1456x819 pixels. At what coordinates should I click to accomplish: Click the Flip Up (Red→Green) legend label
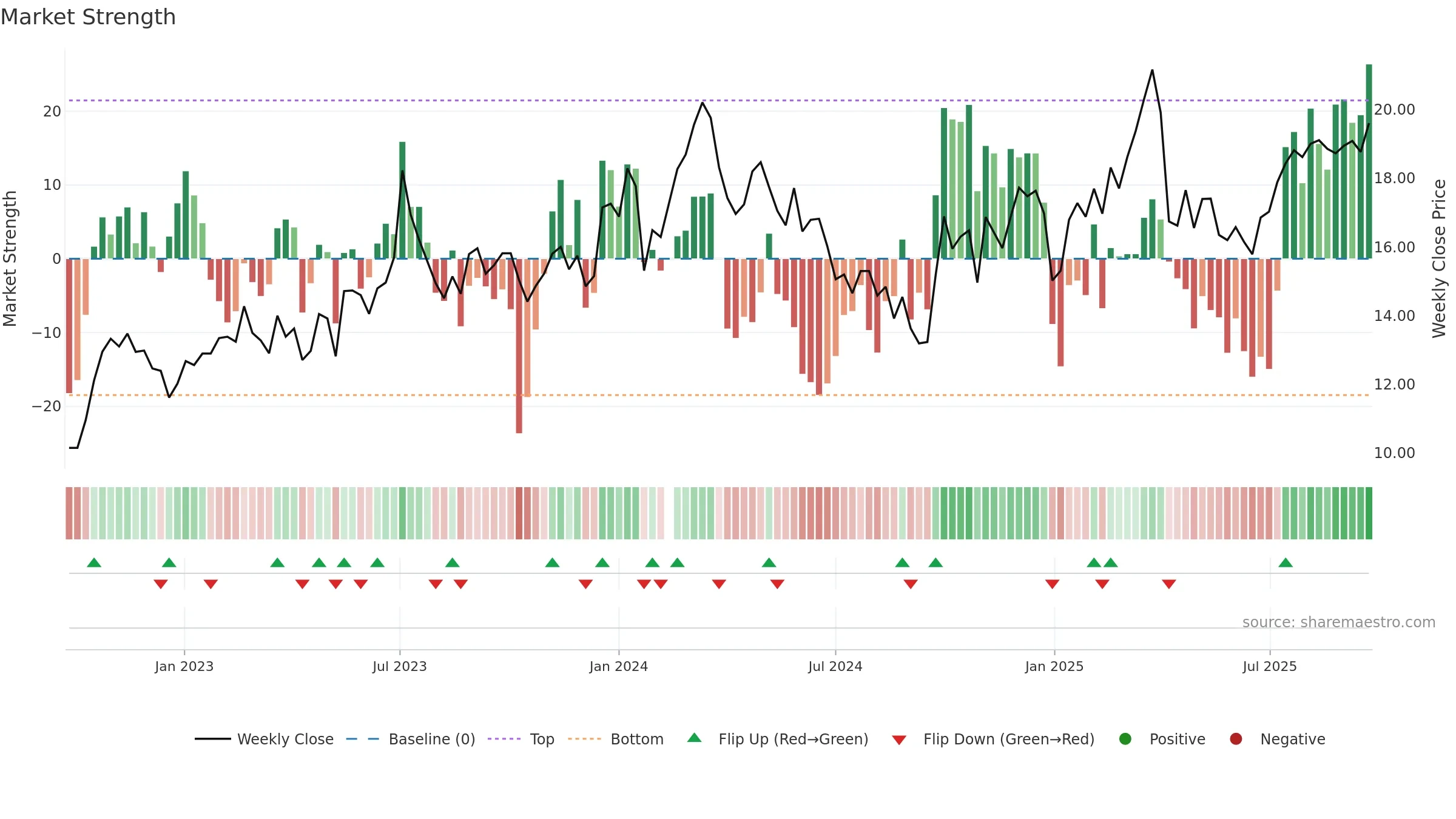794,739
